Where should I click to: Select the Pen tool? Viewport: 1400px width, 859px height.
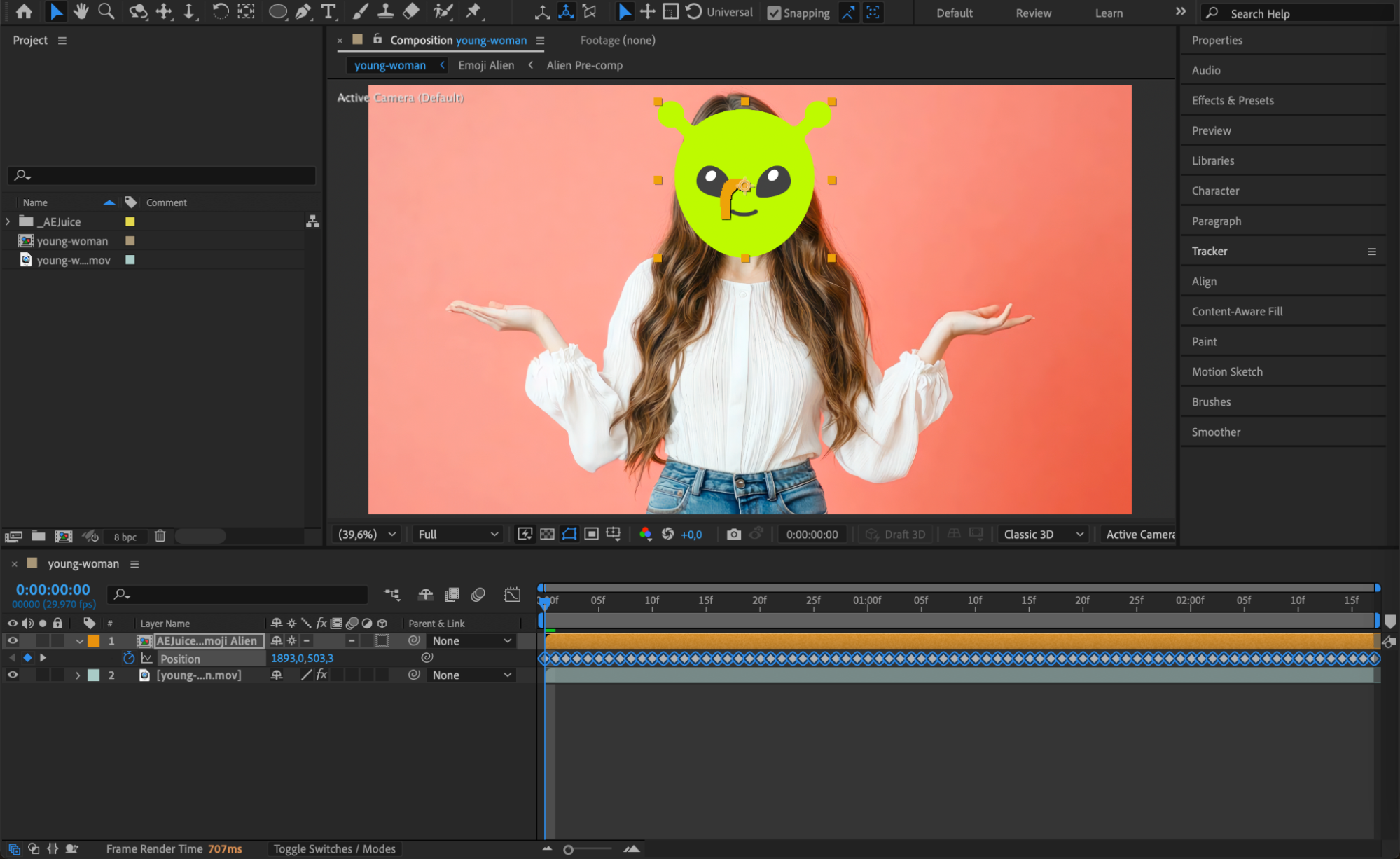pos(303,11)
